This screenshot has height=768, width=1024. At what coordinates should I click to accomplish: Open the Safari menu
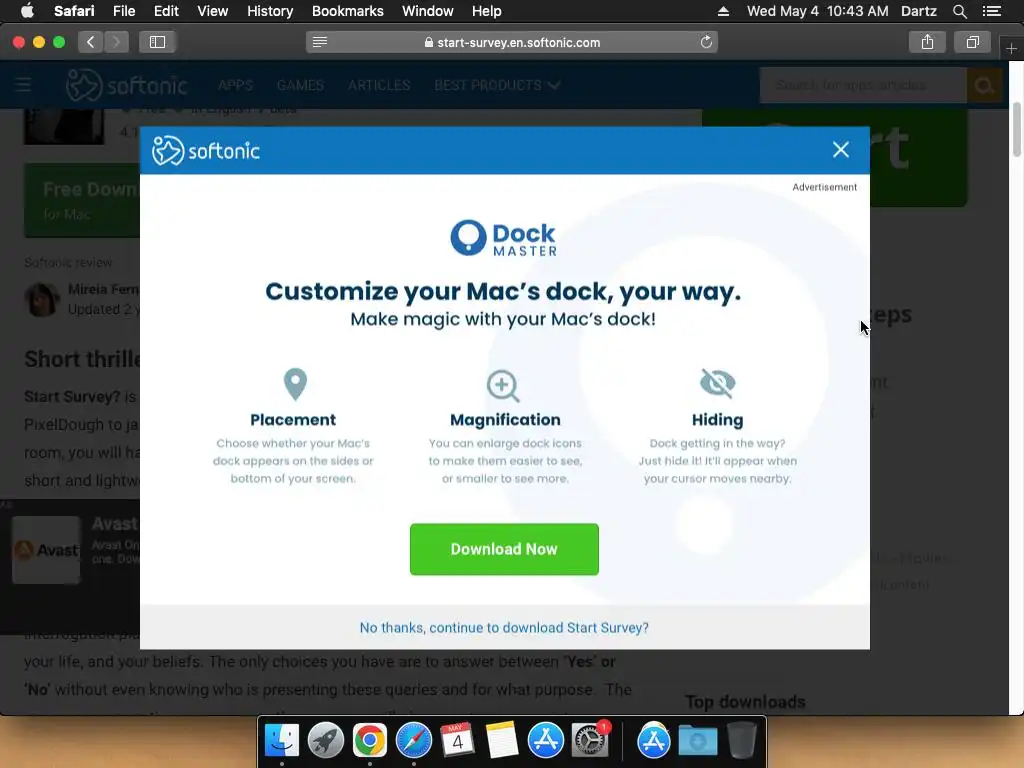[74, 11]
